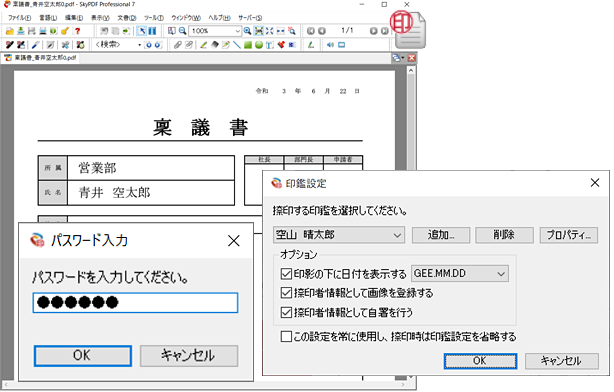Click プロパティ button in seal settings

pos(569,235)
